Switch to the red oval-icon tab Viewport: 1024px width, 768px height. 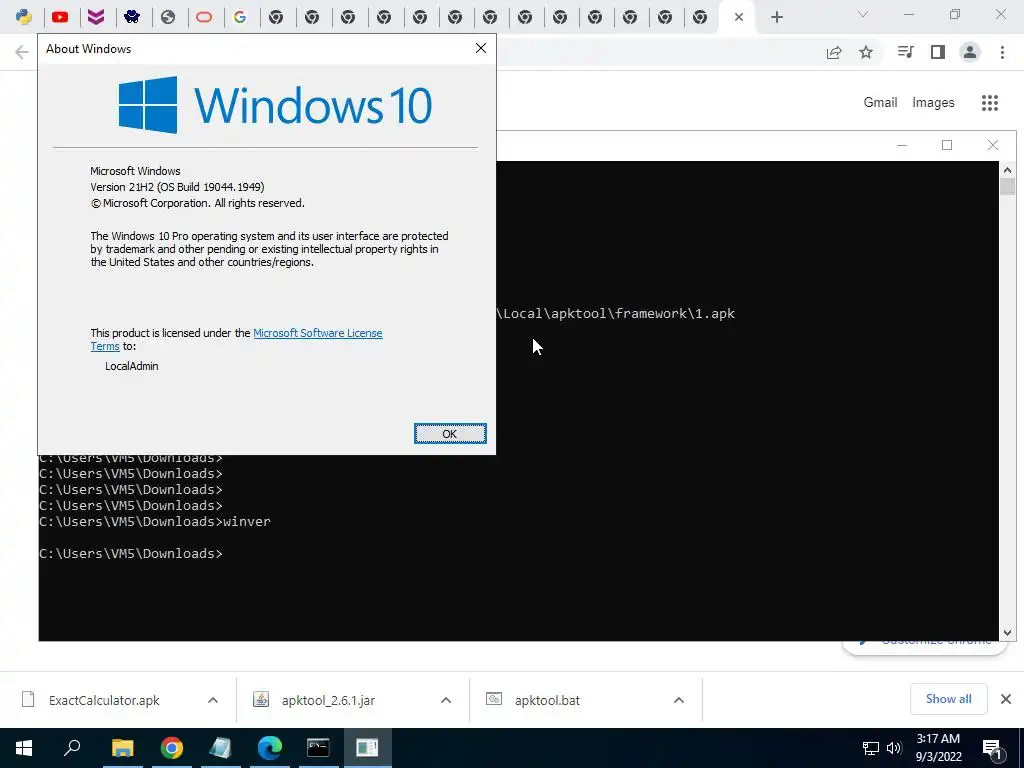204,17
